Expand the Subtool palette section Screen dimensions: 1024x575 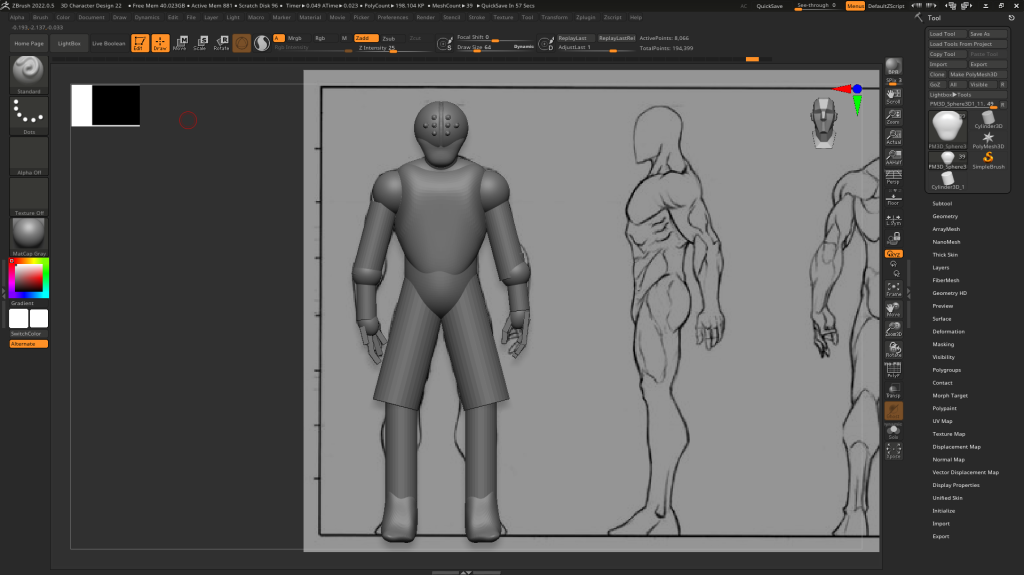coord(942,203)
